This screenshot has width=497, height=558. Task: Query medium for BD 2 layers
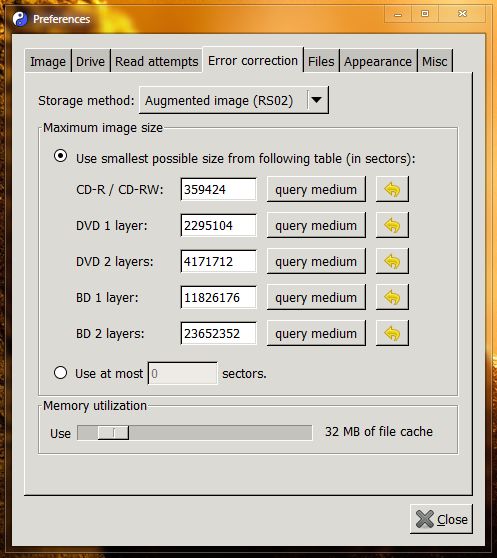(316, 333)
